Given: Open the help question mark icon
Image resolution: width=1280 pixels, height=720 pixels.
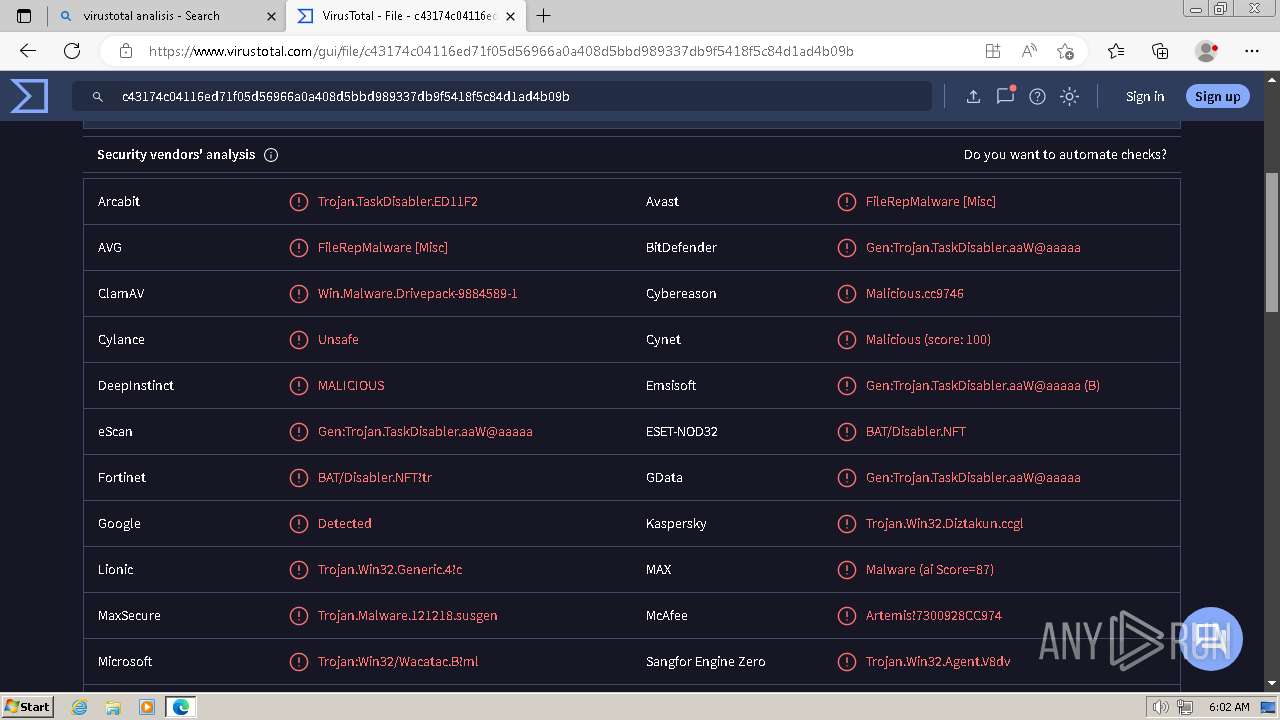Looking at the screenshot, I should [1037, 97].
